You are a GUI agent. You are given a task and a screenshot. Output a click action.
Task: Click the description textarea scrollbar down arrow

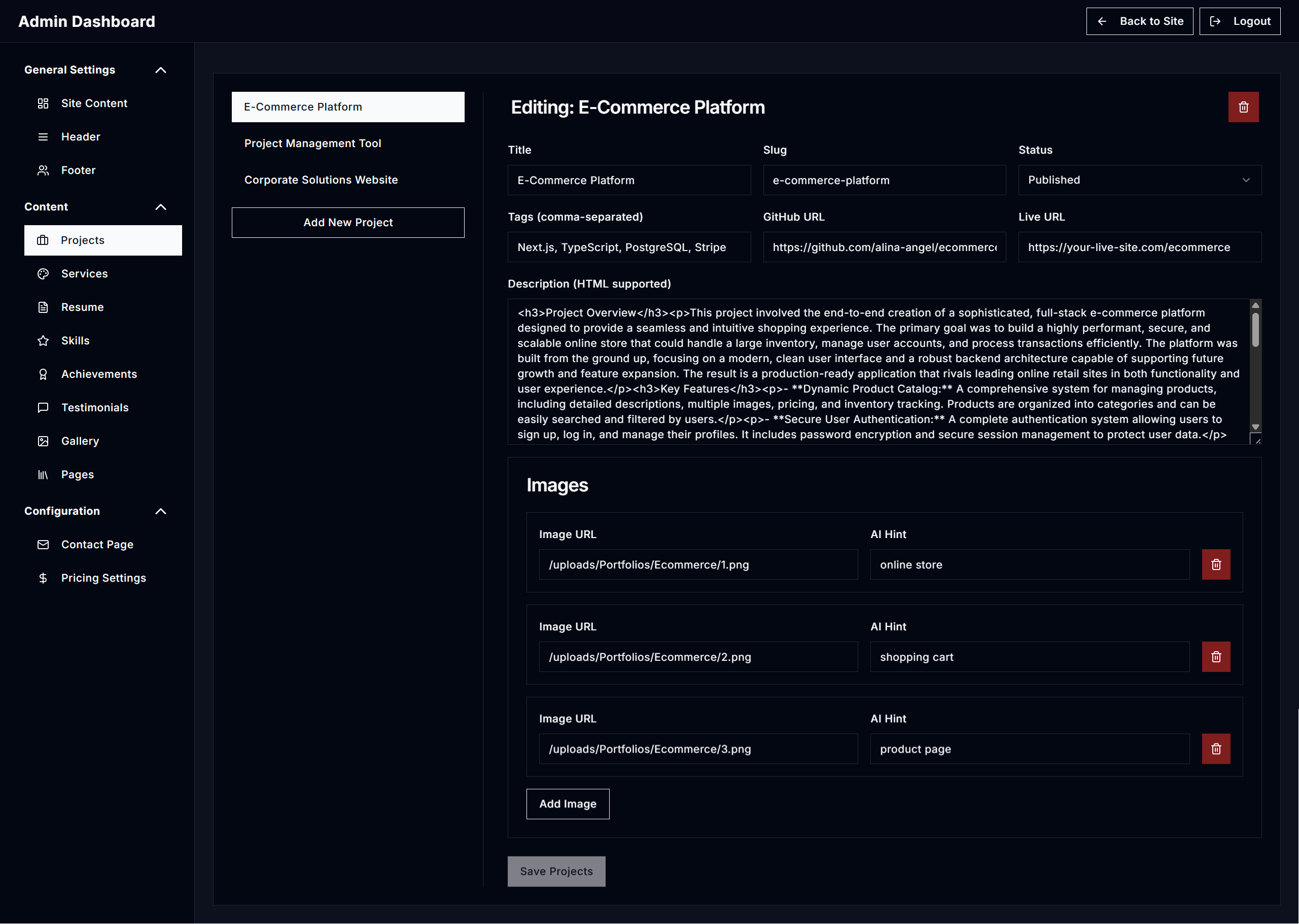point(1255,427)
